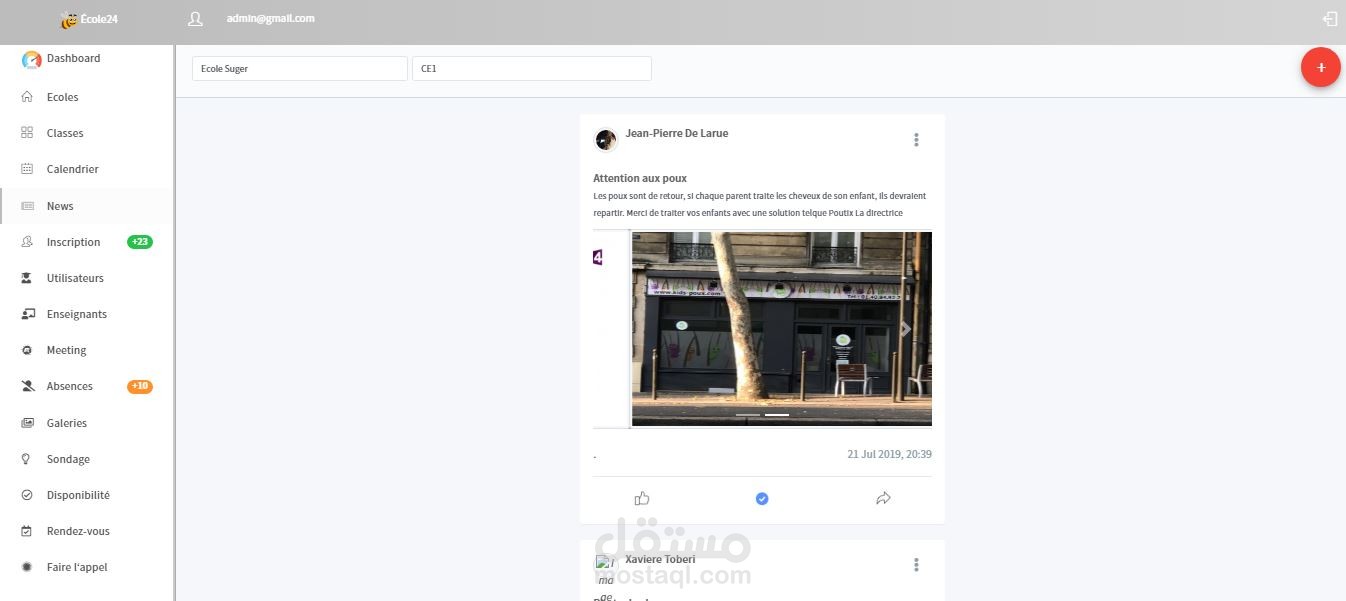Go to Ecoles section

(x=62, y=97)
